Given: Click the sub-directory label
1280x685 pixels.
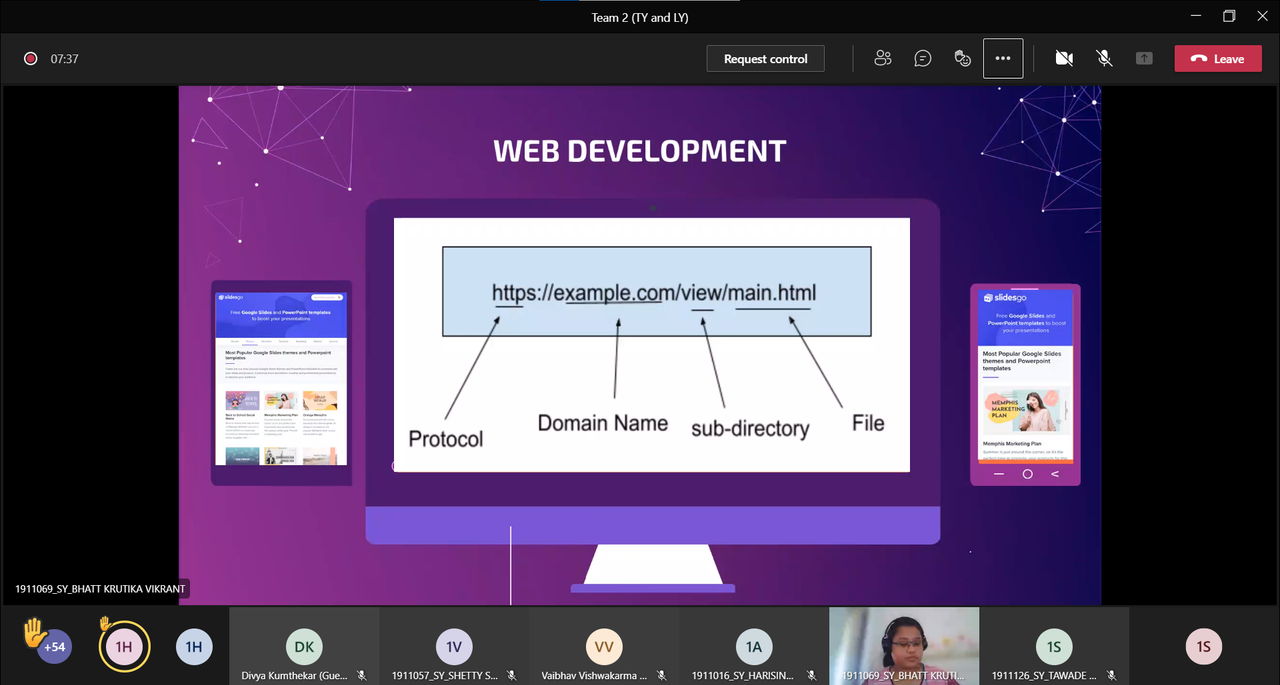Looking at the screenshot, I should [x=750, y=428].
